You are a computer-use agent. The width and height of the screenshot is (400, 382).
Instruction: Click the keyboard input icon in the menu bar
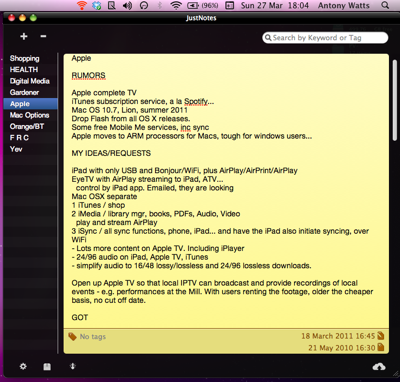pos(230,5)
